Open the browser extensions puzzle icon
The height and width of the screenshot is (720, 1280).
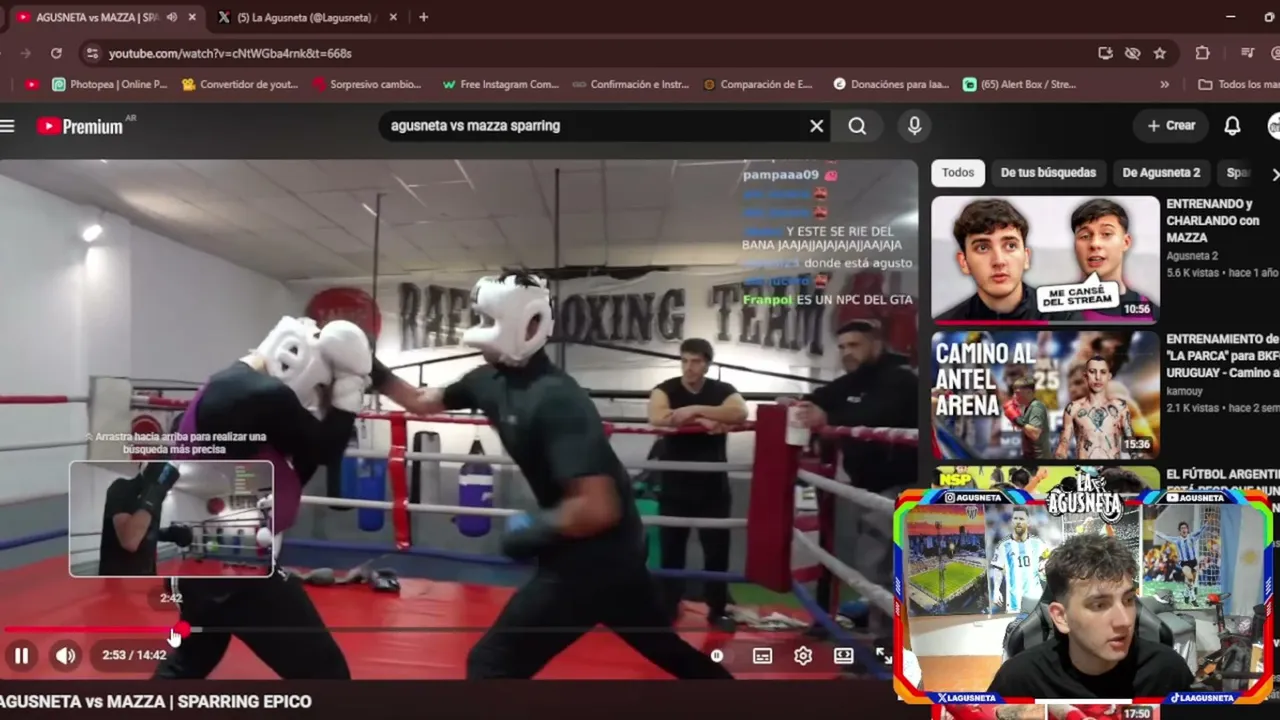1202,53
